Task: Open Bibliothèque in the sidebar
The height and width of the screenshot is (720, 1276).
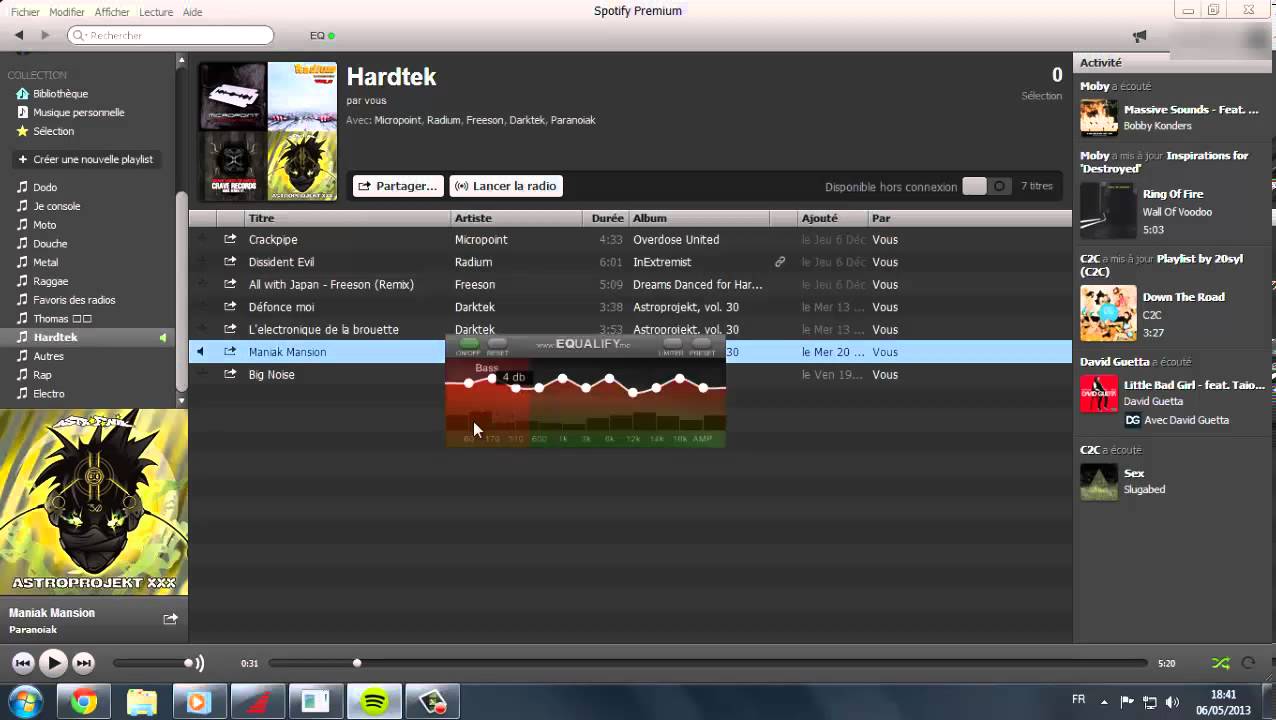Action: click(60, 93)
